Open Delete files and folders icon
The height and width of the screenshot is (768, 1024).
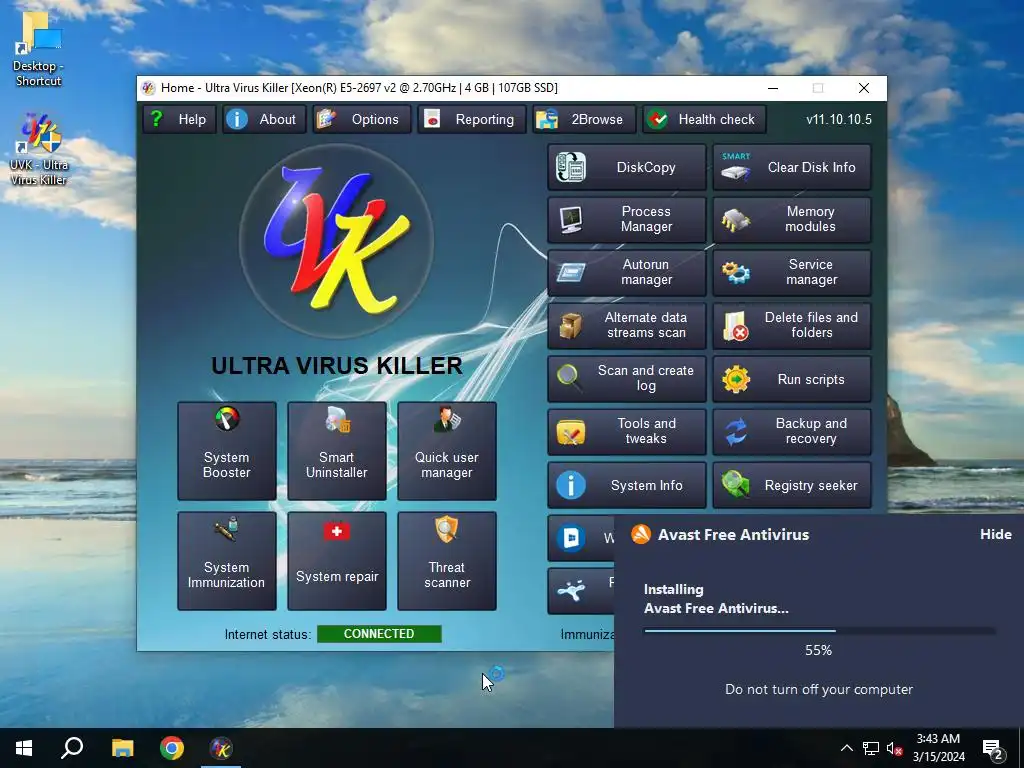coord(736,325)
